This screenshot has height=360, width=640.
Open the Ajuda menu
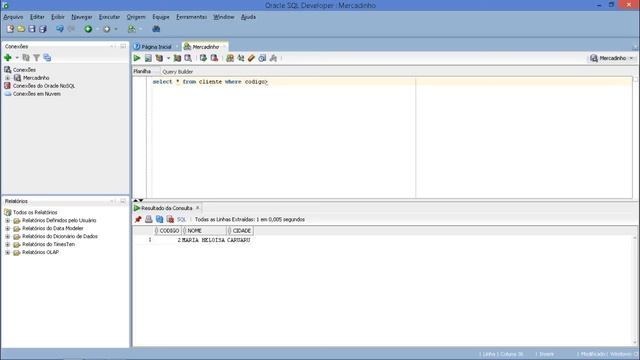(x=248, y=17)
